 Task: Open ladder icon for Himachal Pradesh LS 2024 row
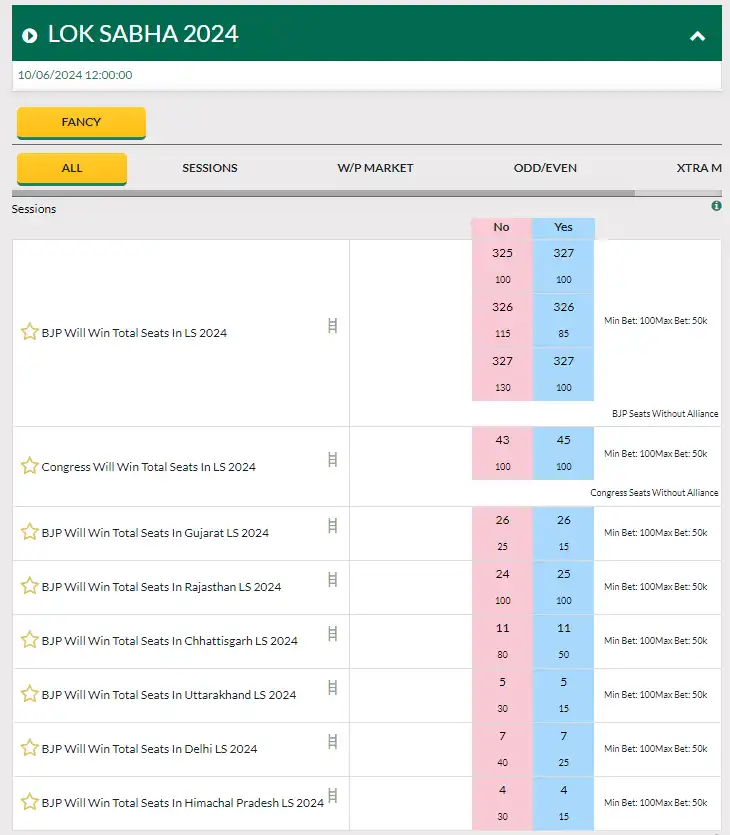coord(333,796)
